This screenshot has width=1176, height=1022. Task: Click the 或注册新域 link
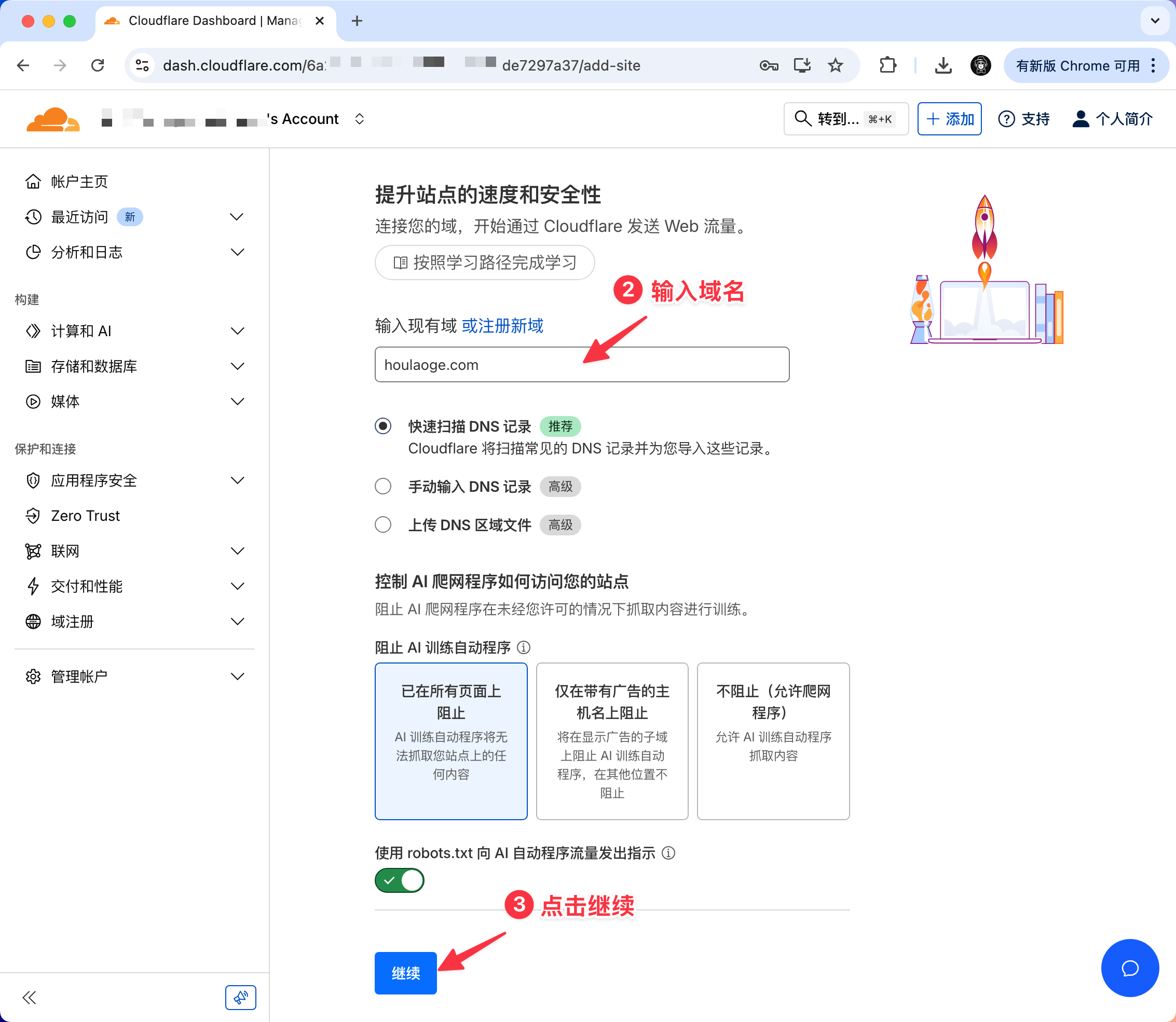[502, 326]
